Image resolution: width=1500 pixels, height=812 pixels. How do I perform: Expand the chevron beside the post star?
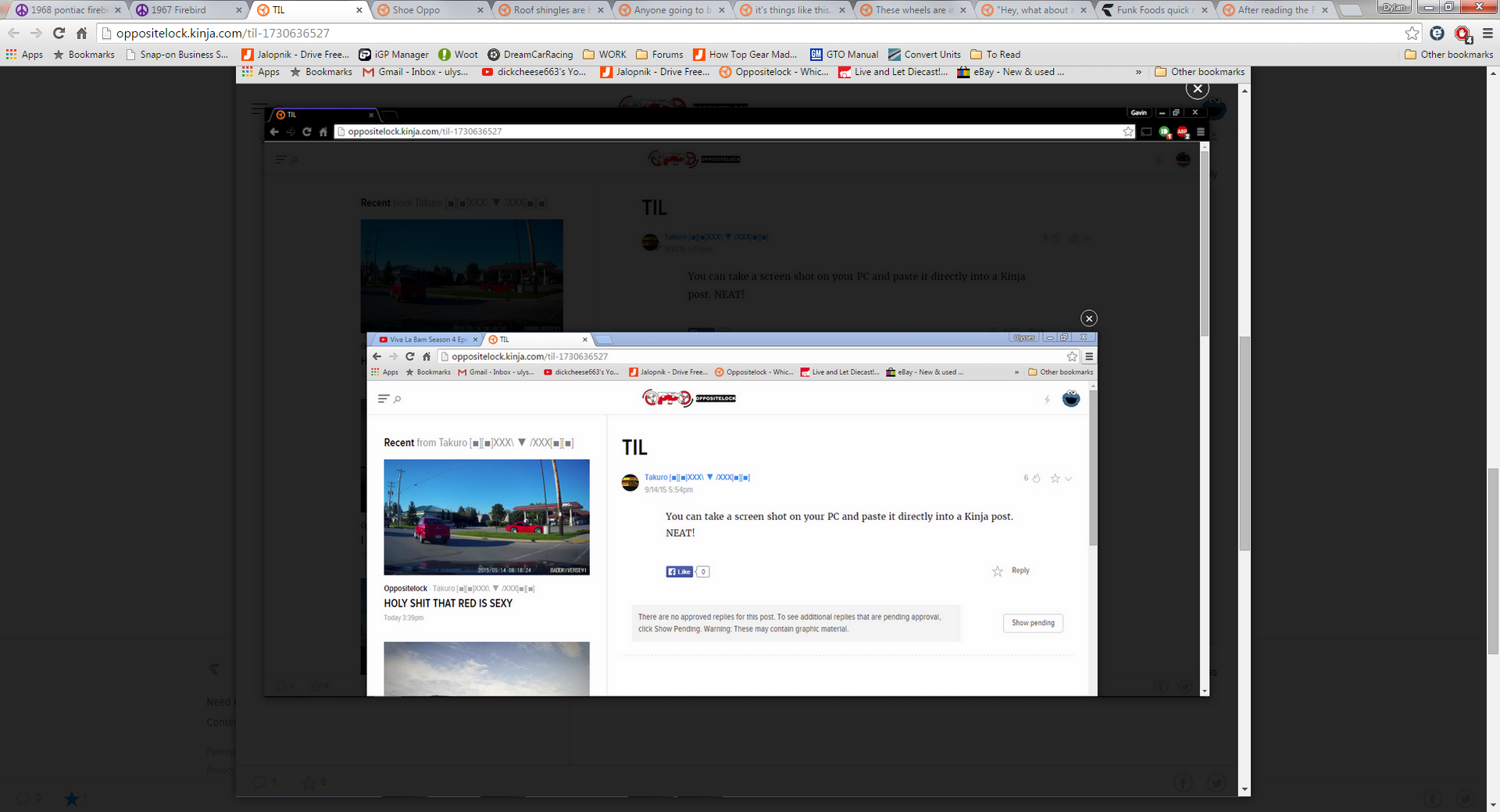click(x=1068, y=479)
